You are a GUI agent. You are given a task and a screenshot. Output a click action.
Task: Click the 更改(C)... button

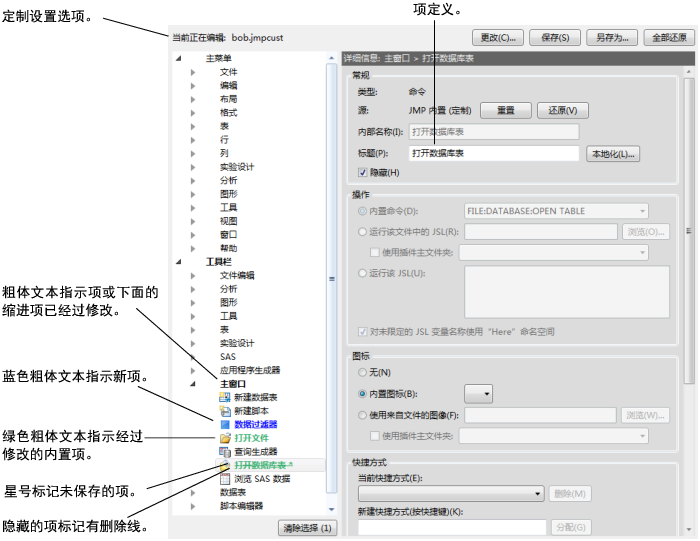point(498,37)
